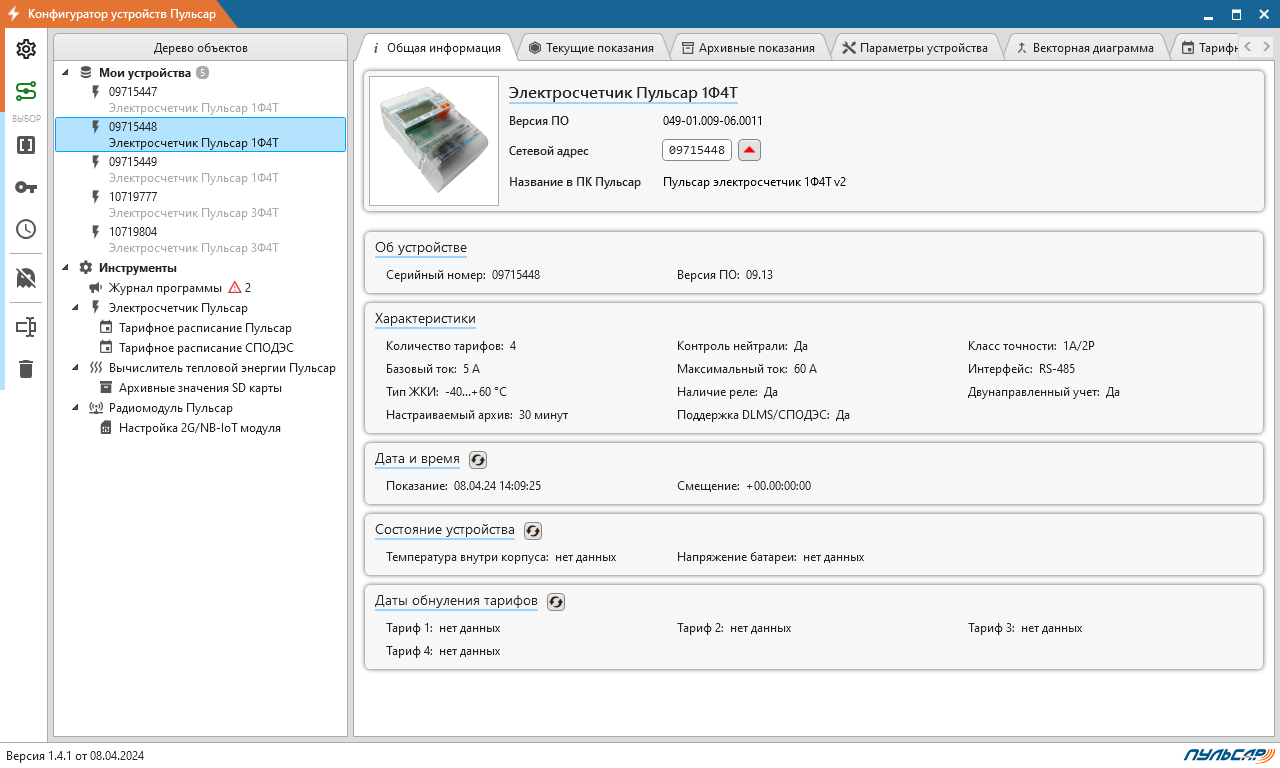The height and width of the screenshot is (768, 1280).
Task: Collapse Вычислитель тепловой энергии Пульсар node
Action: click(76, 368)
